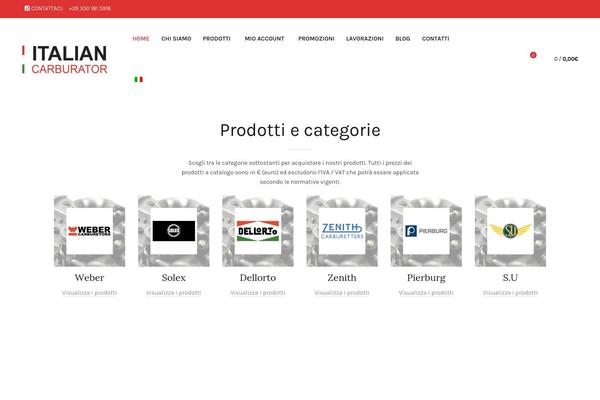Open the Mio Account menu
The height and width of the screenshot is (400, 600).
pos(264,39)
